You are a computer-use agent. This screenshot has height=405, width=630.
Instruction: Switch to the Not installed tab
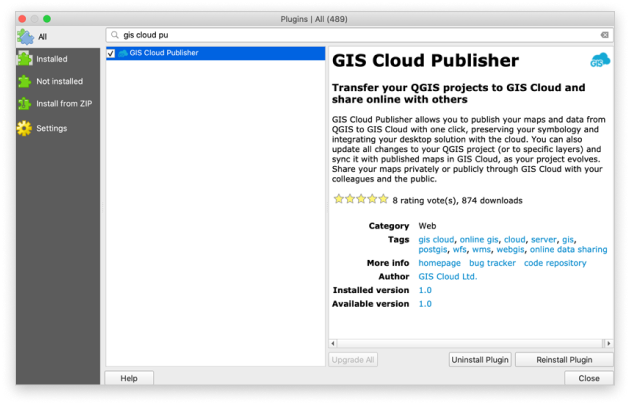[58, 81]
